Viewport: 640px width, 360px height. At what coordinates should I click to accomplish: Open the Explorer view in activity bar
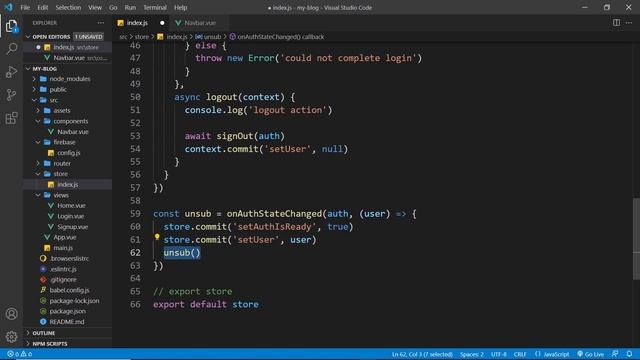point(11,27)
